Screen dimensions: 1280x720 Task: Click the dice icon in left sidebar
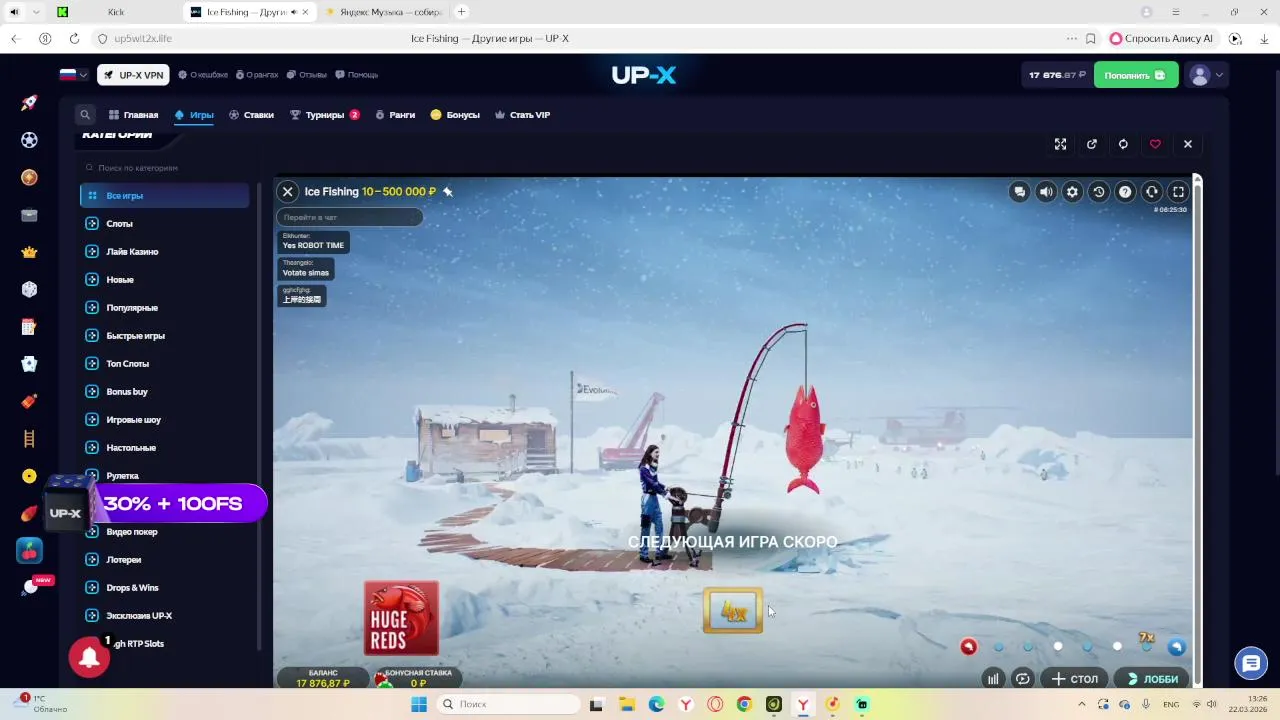click(29, 289)
